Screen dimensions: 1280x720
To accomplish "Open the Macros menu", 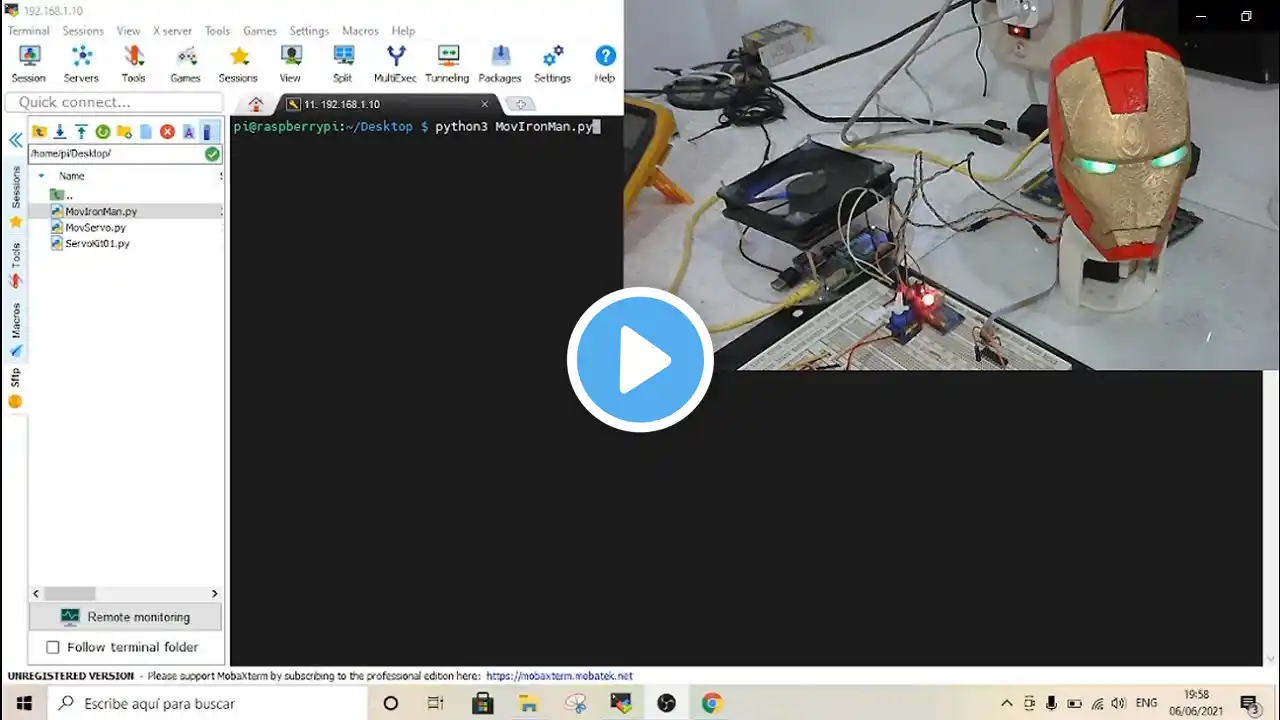I will pyautogui.click(x=360, y=31).
